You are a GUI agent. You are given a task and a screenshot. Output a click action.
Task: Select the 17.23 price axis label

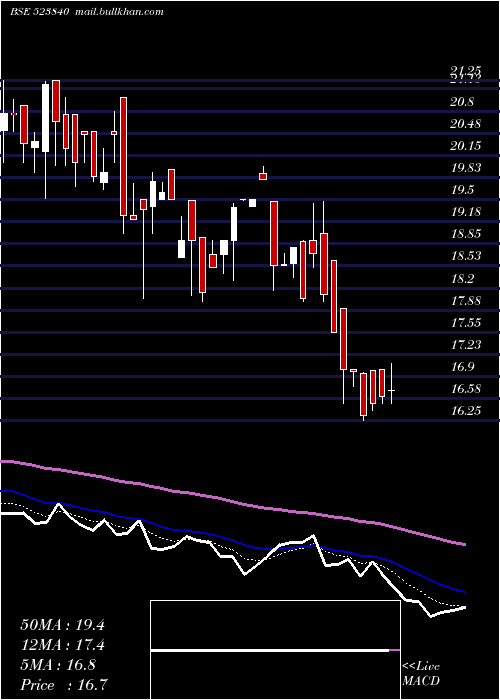coord(466,345)
